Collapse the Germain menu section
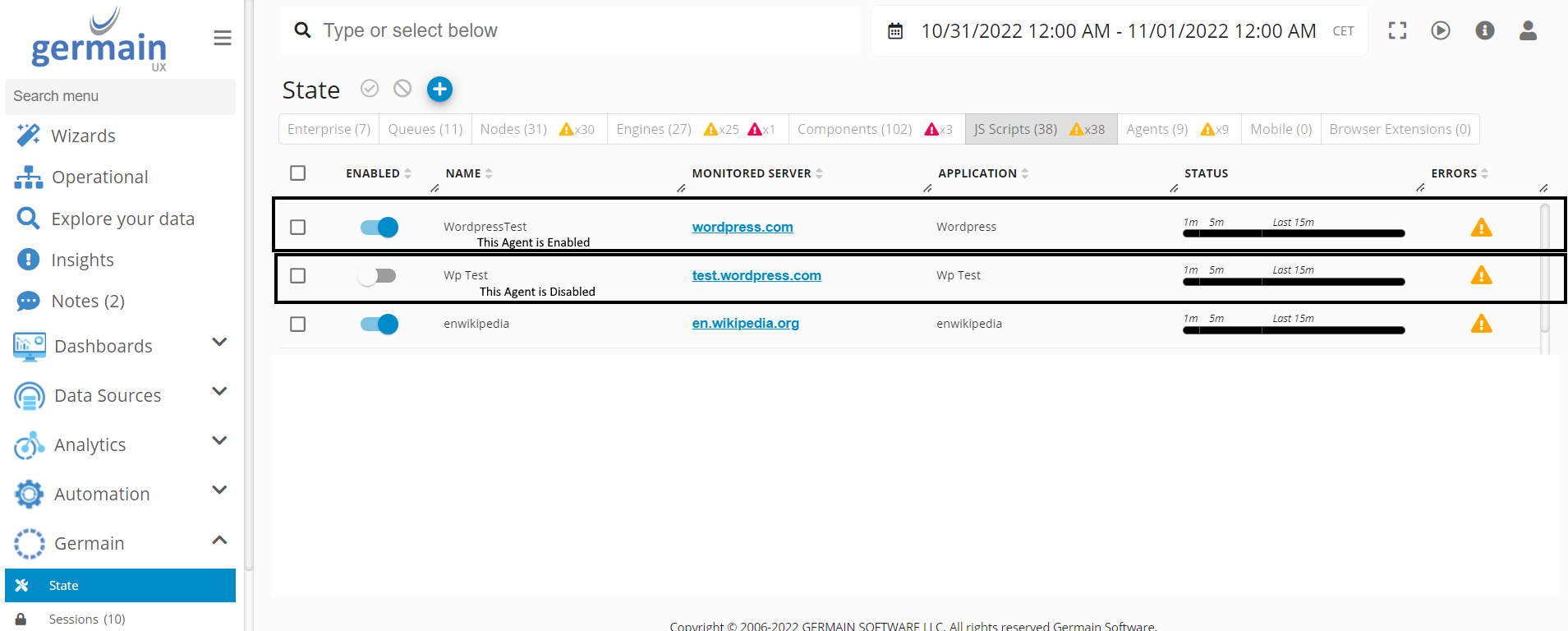 click(219, 541)
